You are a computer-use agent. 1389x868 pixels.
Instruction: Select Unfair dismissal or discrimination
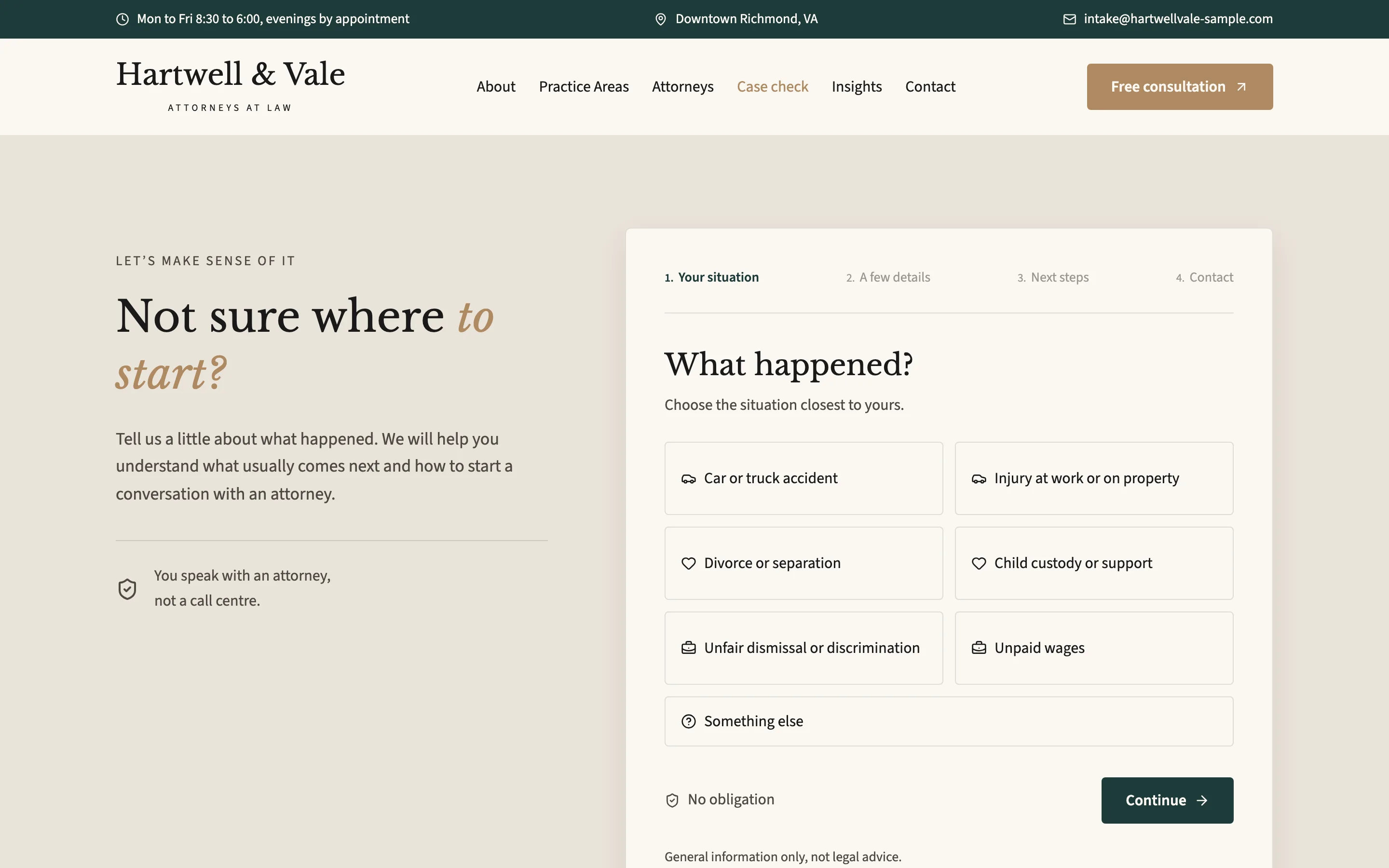[803, 648]
